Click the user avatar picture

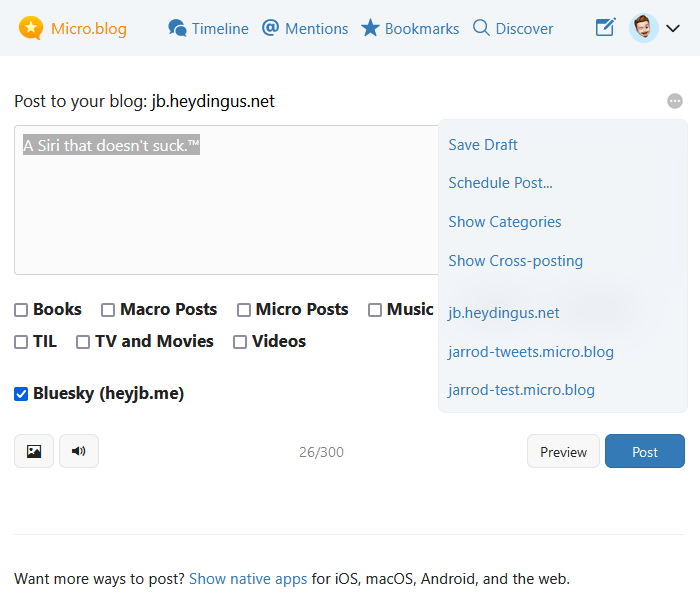[644, 28]
